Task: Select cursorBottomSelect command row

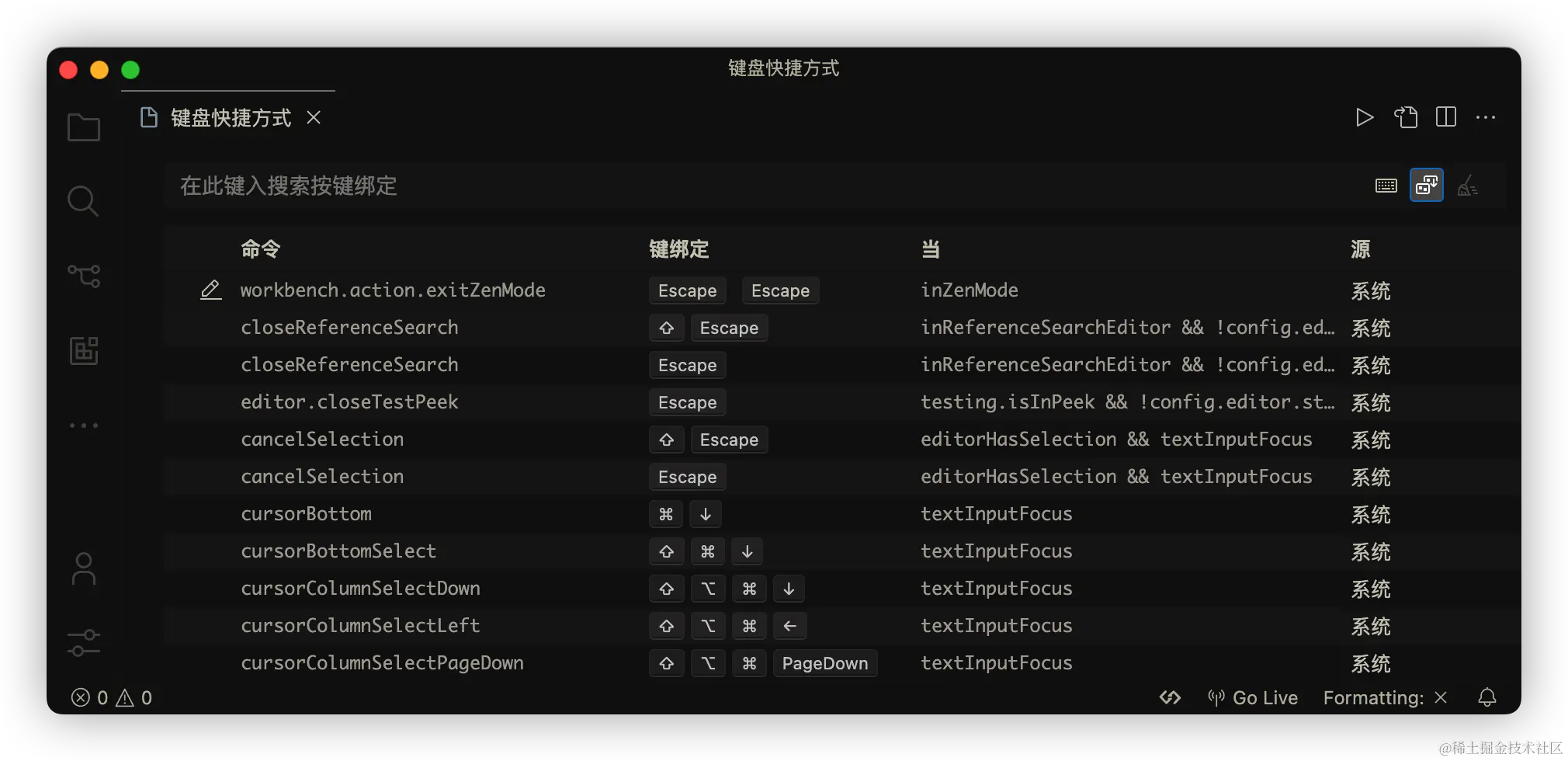Action: click(841, 551)
